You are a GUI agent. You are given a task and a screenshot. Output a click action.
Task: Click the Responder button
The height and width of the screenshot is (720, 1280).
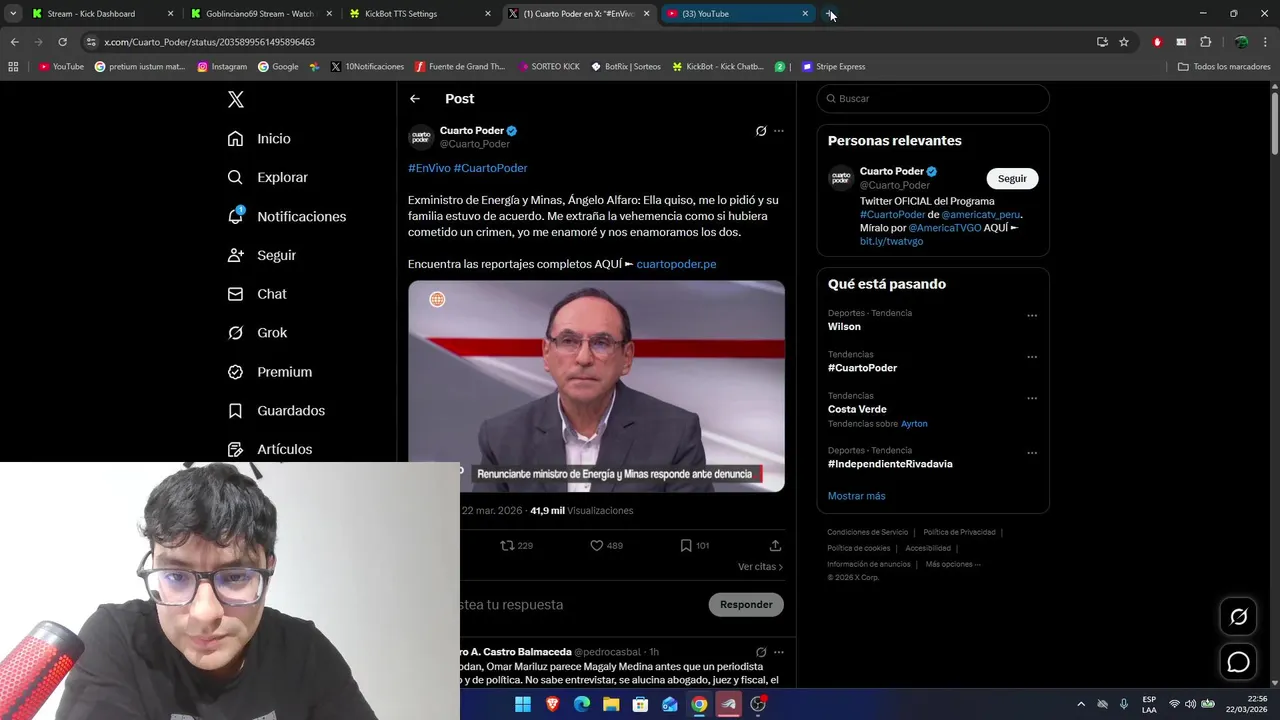click(746, 605)
